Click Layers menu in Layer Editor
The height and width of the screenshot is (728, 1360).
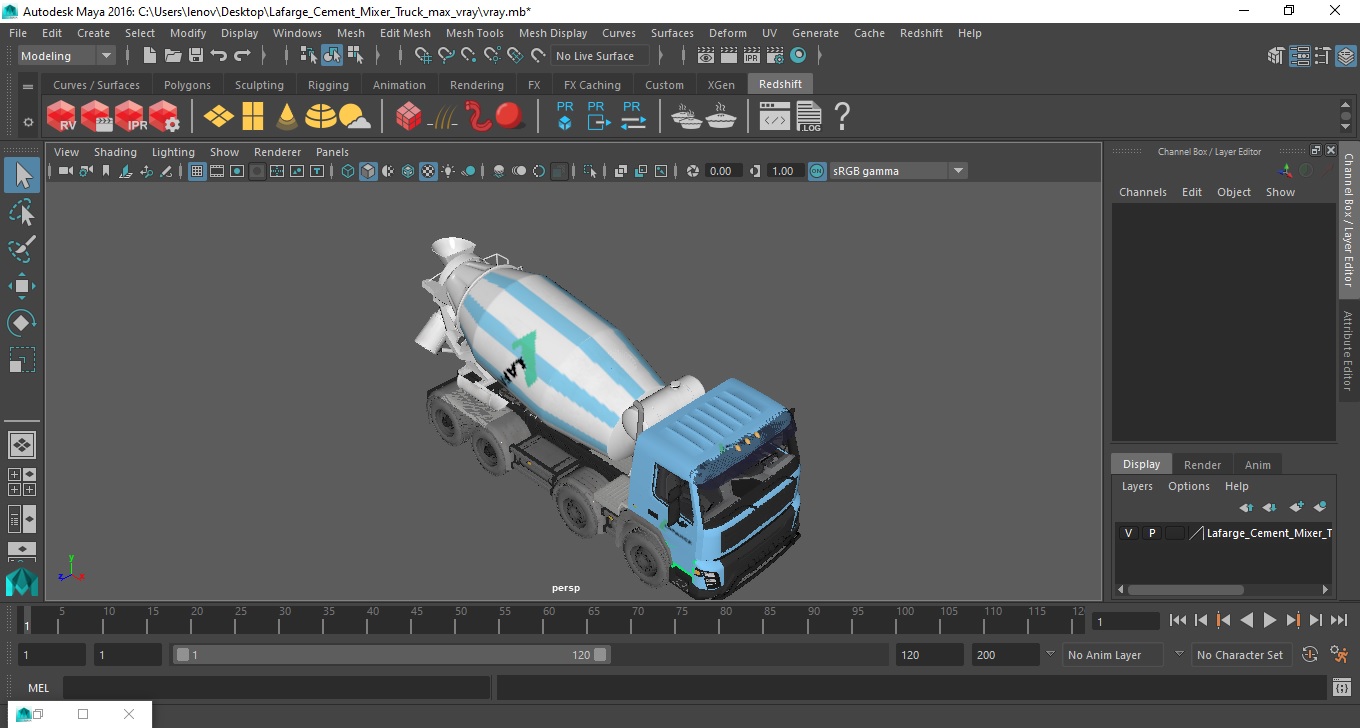1137,486
